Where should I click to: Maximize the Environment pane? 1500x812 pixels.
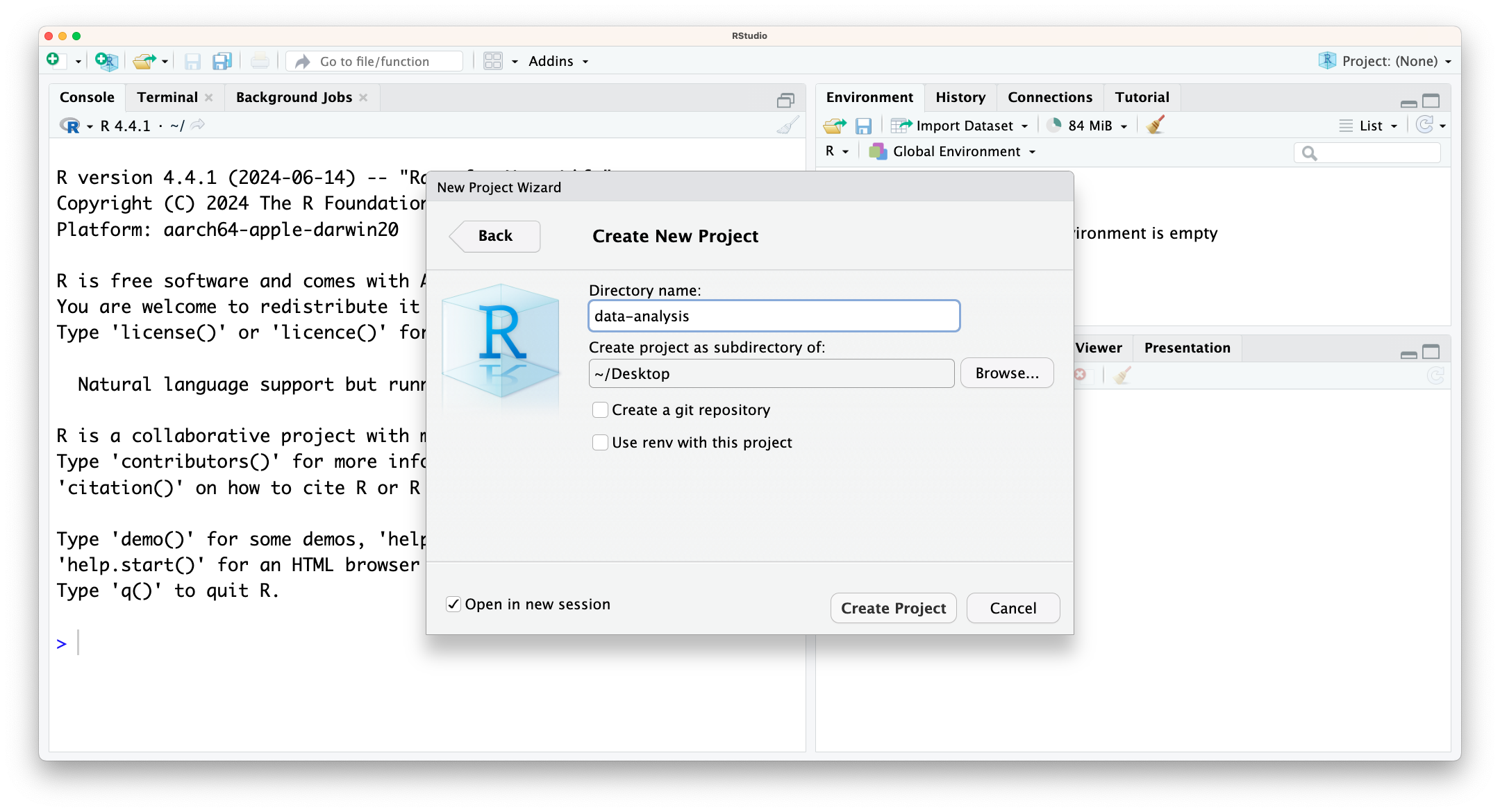coord(1431,101)
